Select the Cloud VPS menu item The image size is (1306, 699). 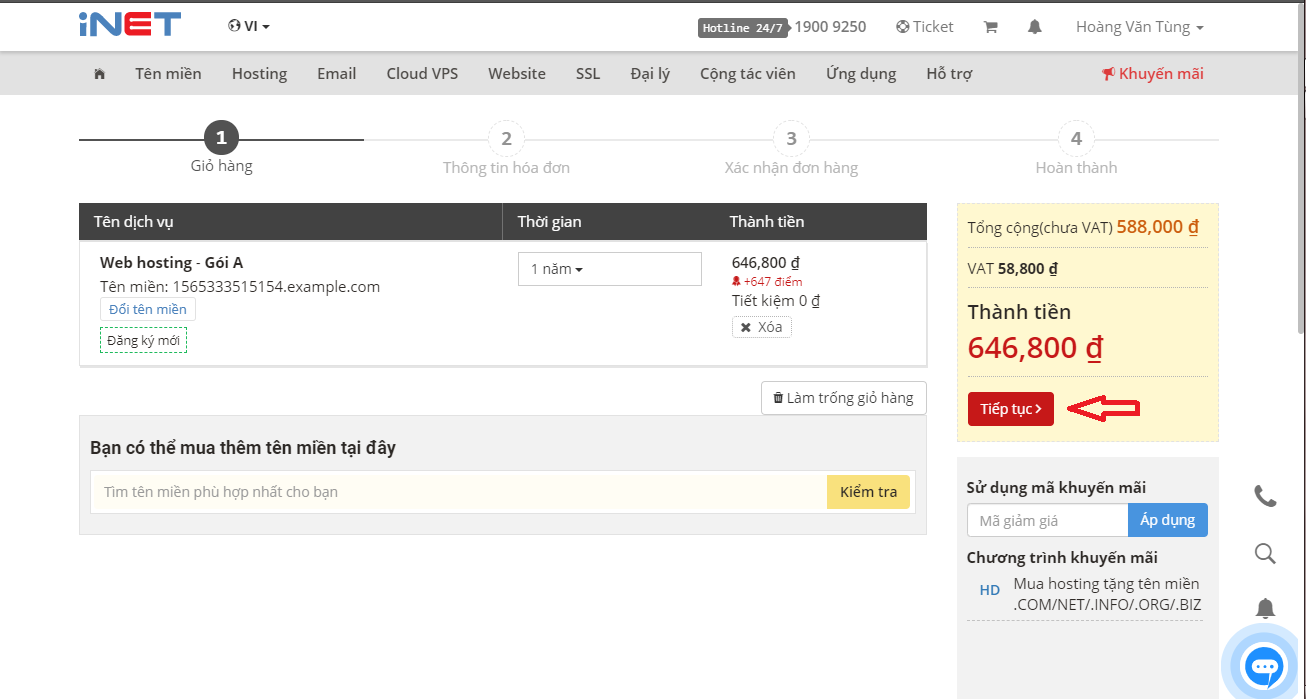(x=422, y=74)
